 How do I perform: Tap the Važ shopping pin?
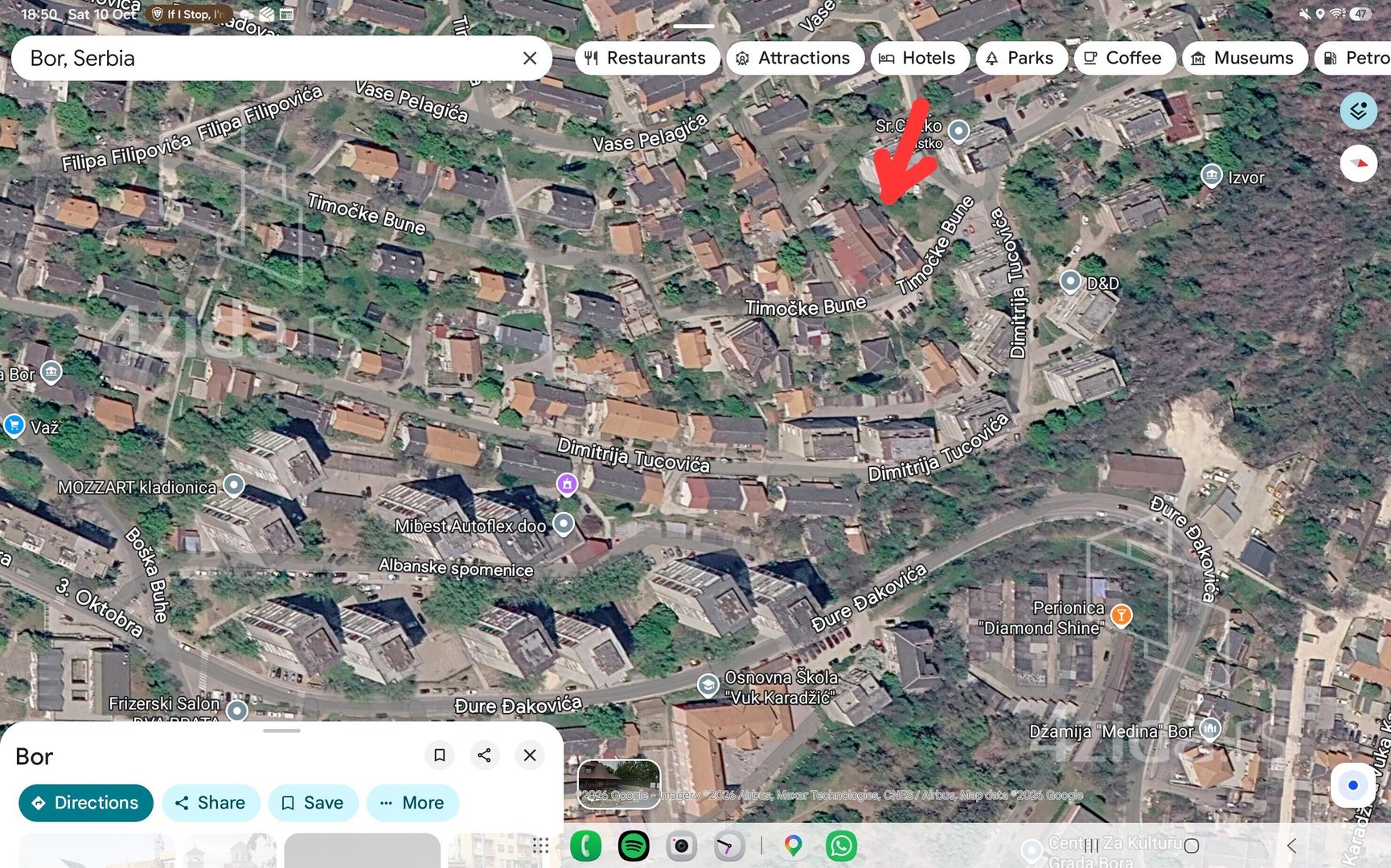coord(14,424)
